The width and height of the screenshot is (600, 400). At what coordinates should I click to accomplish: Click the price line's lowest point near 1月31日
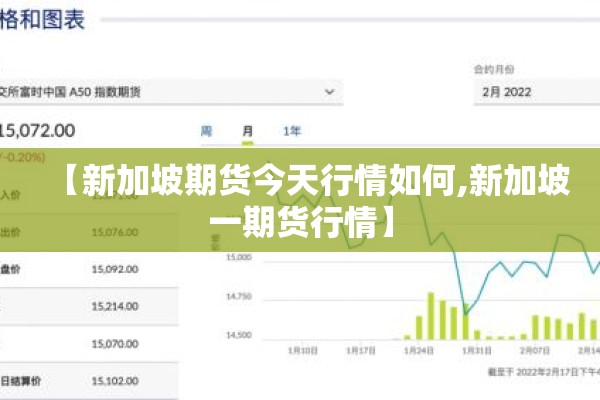click(466, 315)
